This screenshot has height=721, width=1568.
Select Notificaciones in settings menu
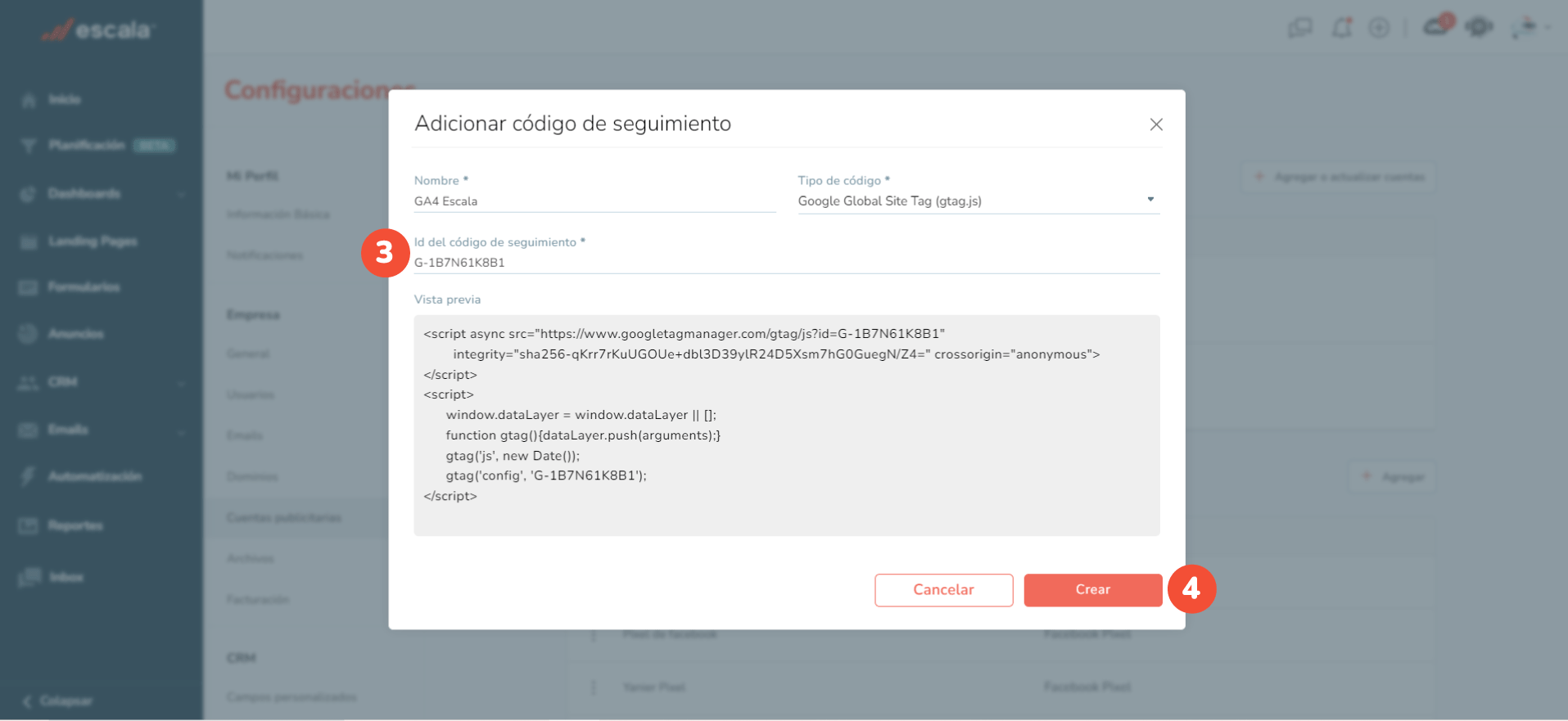point(265,255)
